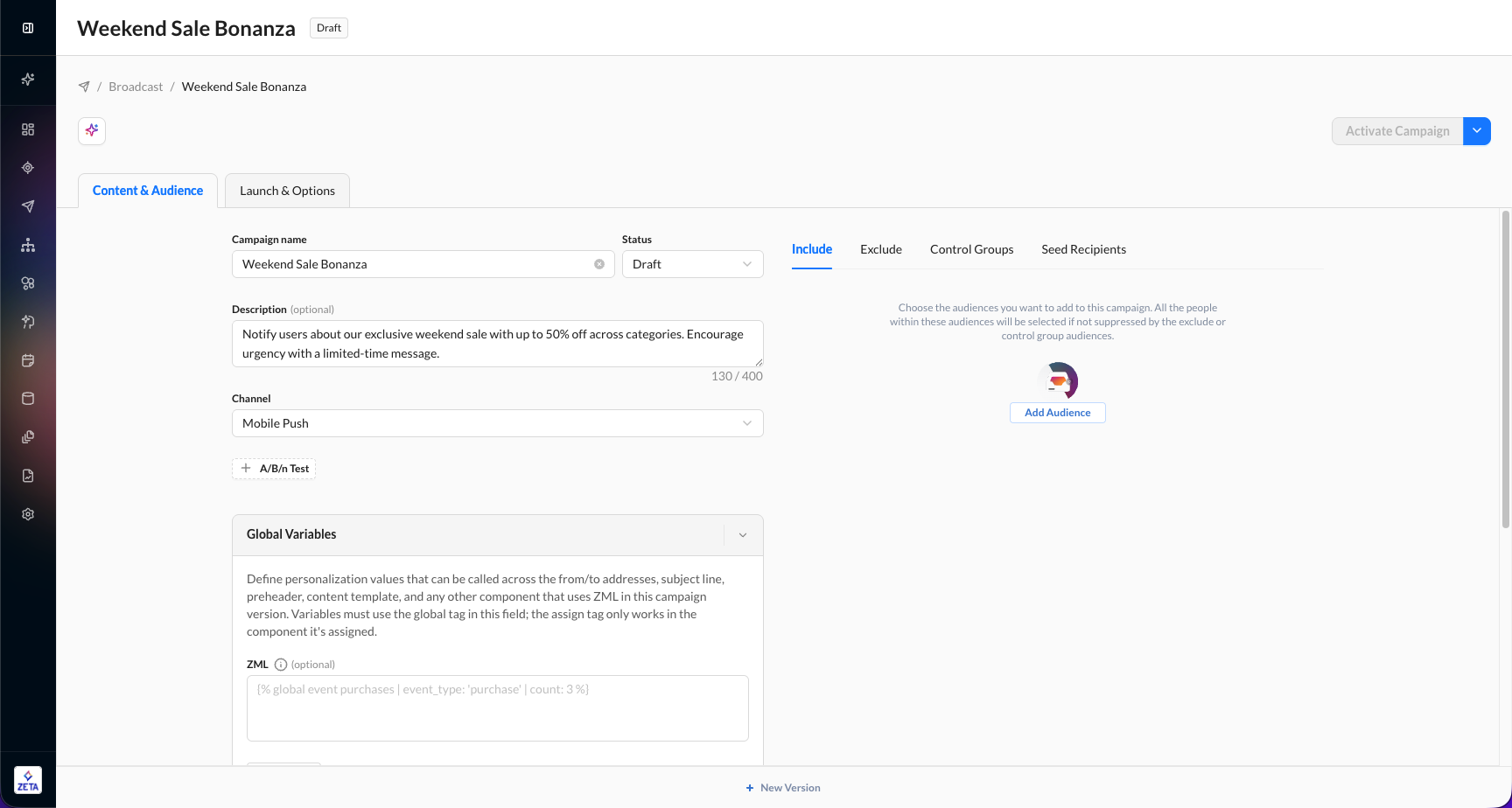
Task: Click the dashboard grid icon in sidebar
Action: [28, 129]
